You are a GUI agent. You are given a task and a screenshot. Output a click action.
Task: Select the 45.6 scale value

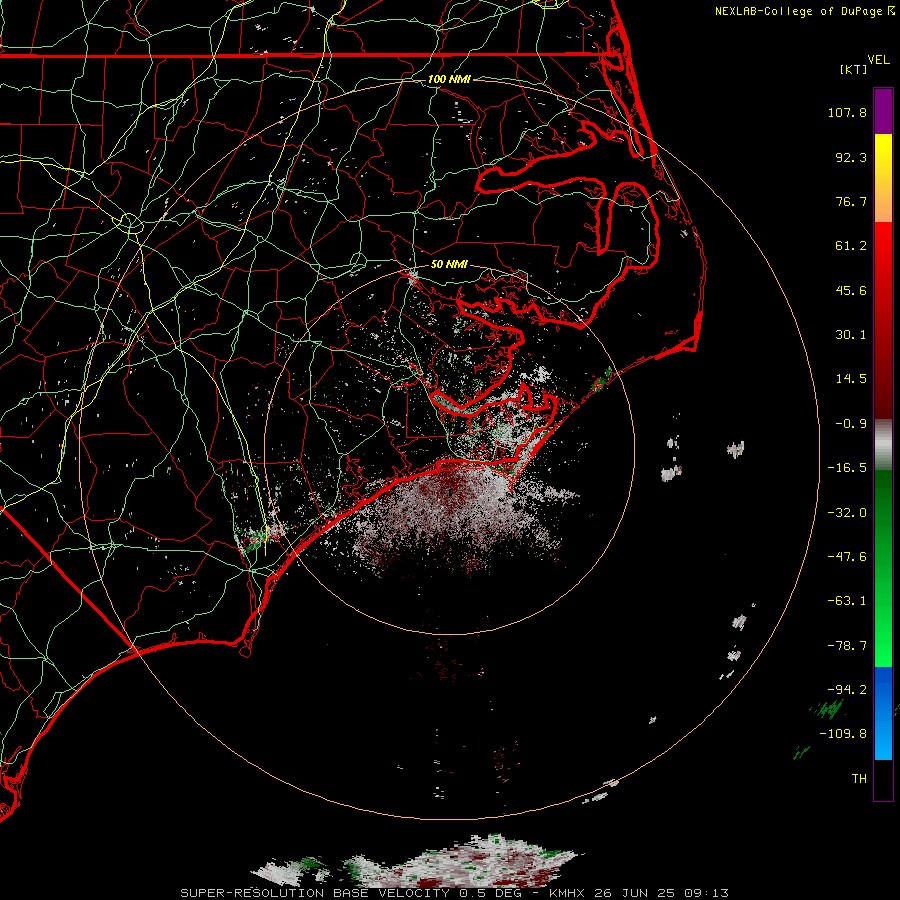(x=851, y=290)
